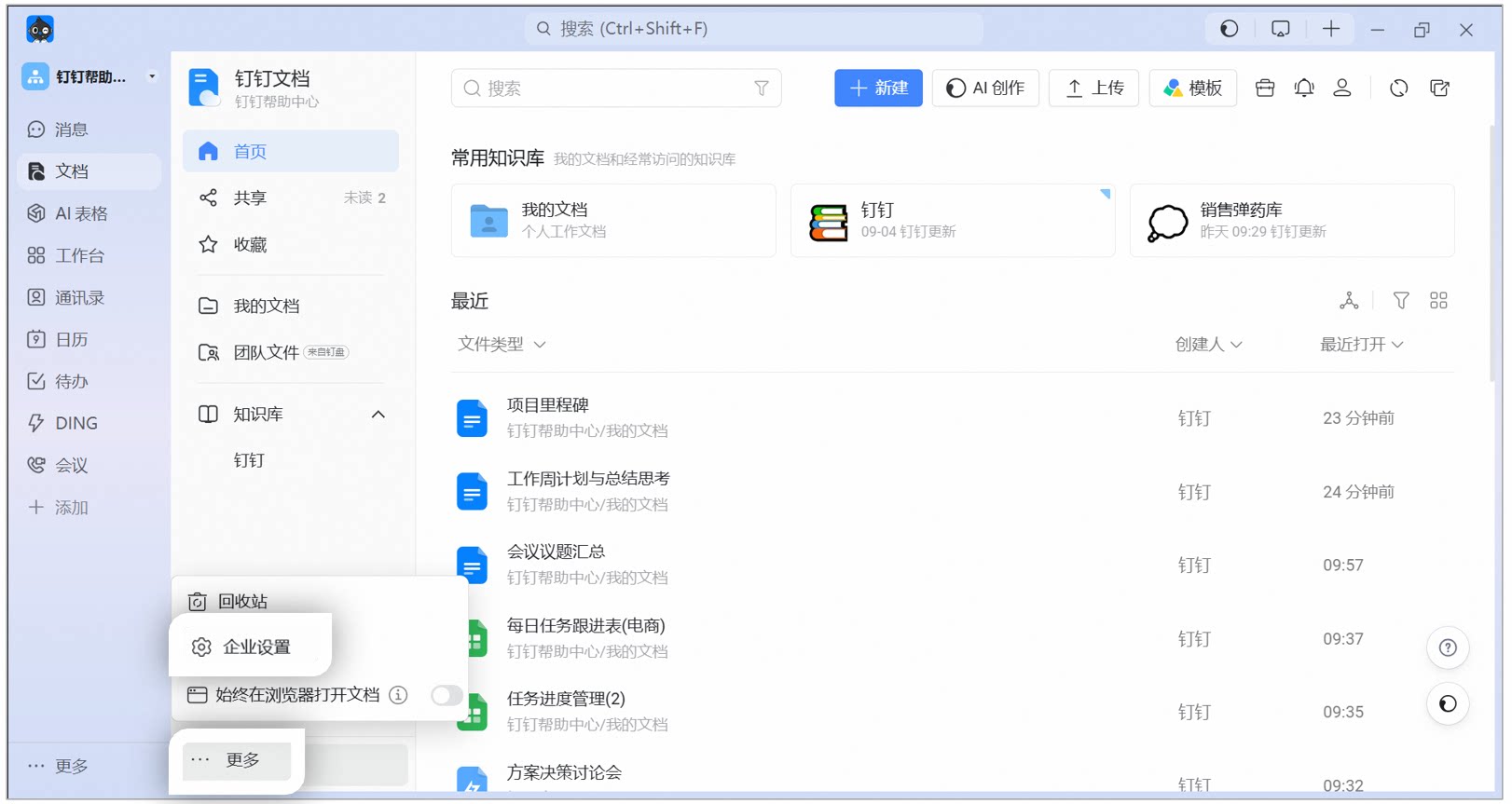Open the 创建人 filter dropdown

click(1208, 344)
